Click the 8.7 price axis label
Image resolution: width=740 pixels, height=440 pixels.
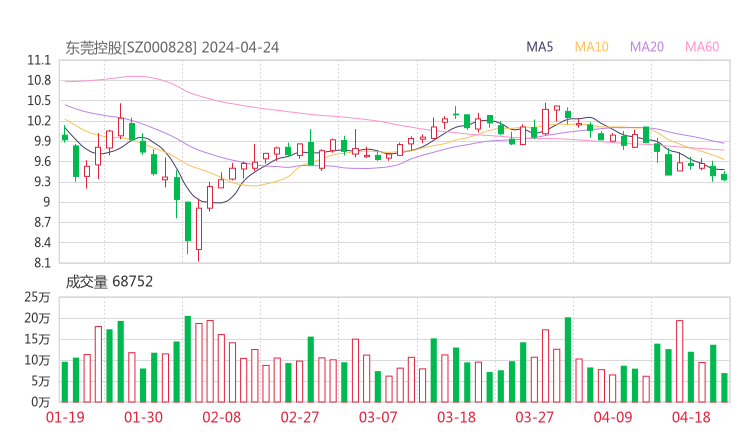click(42, 222)
